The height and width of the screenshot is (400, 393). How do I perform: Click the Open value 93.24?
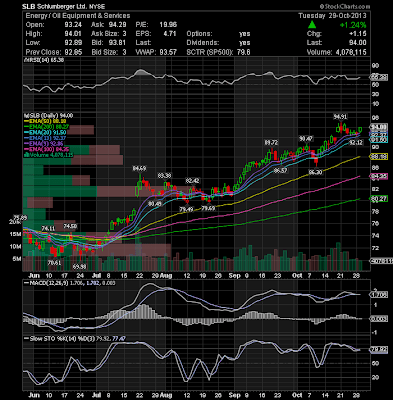[x=73, y=25]
